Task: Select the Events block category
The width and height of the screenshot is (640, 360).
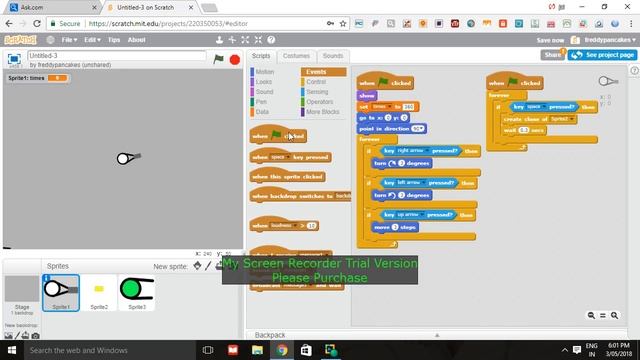Action: tap(324, 72)
